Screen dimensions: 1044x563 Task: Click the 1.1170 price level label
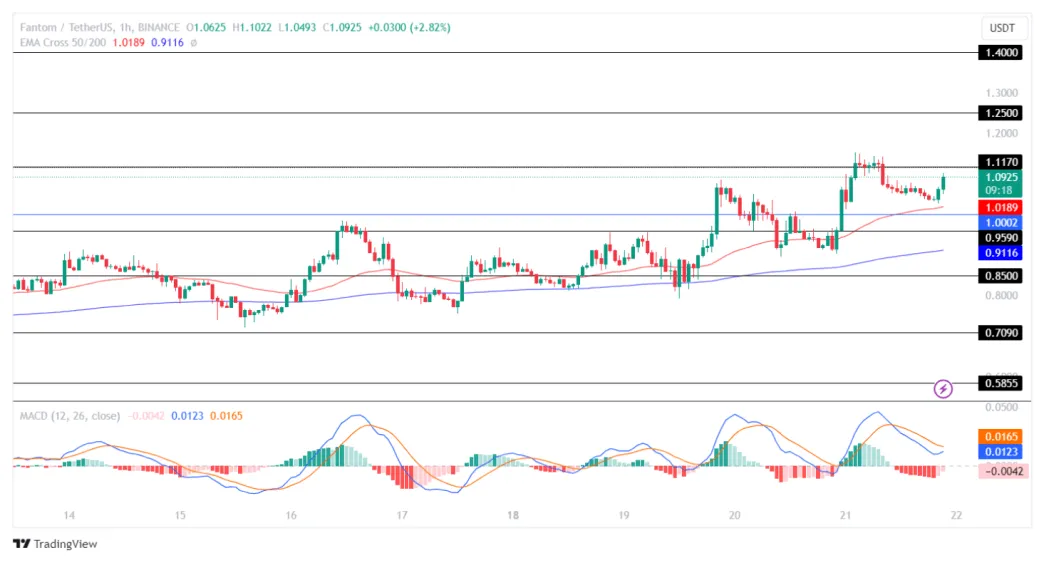coord(1001,162)
